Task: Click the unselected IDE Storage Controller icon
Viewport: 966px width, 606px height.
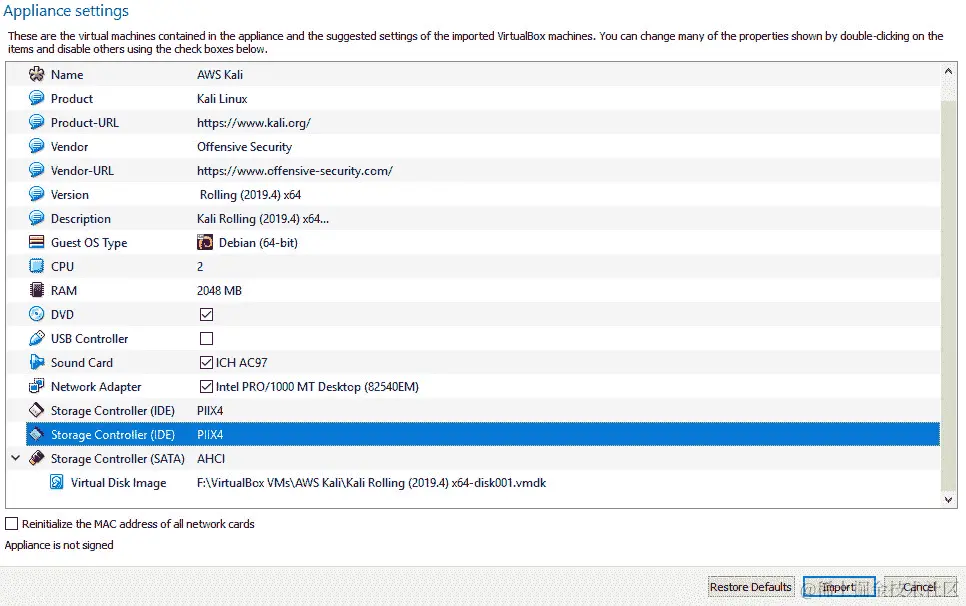Action: click(x=36, y=410)
